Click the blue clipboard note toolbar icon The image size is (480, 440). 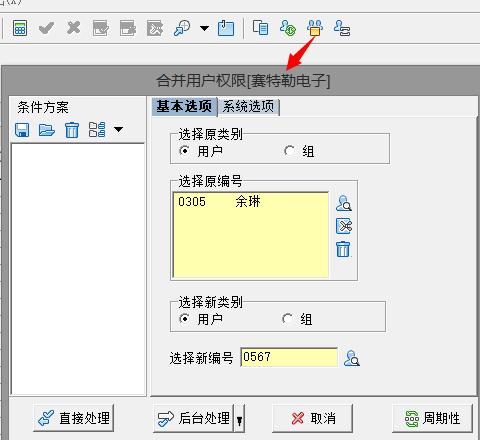226,28
